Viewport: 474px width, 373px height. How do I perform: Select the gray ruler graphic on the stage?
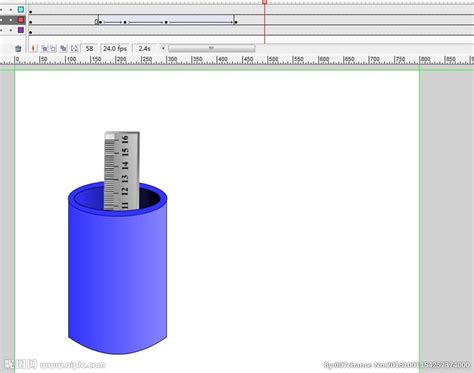tap(122, 171)
